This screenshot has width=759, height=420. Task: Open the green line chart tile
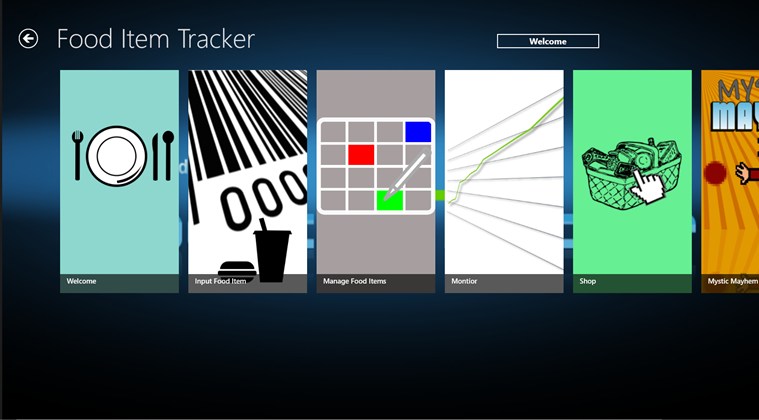click(x=504, y=160)
